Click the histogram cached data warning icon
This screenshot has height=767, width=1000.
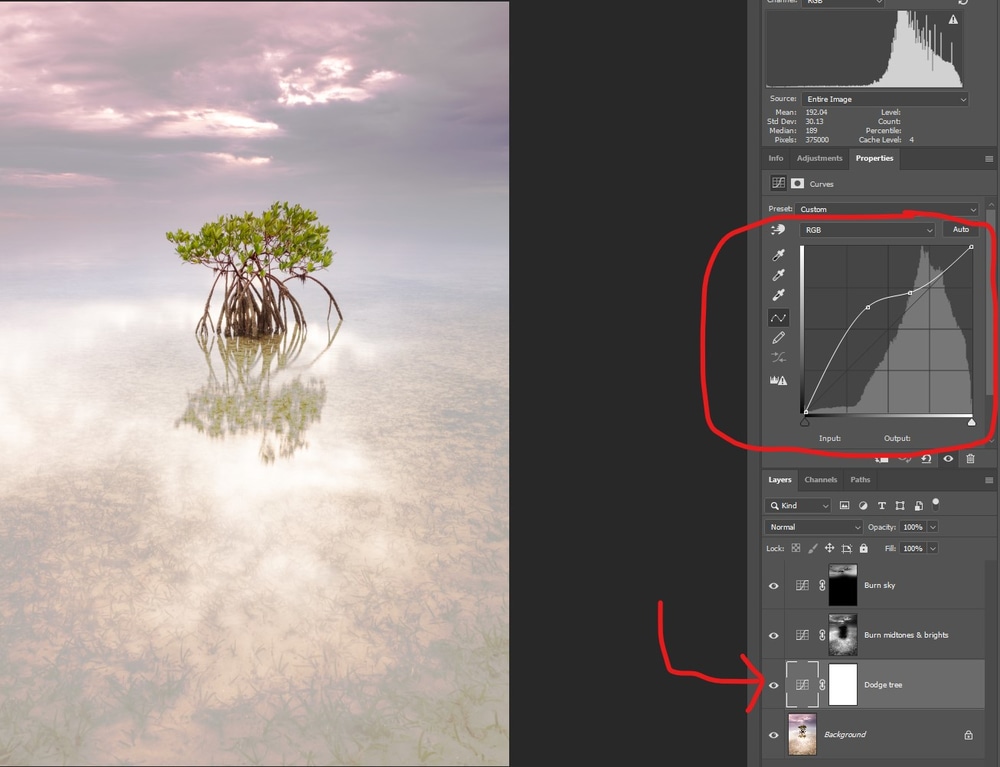(953, 20)
